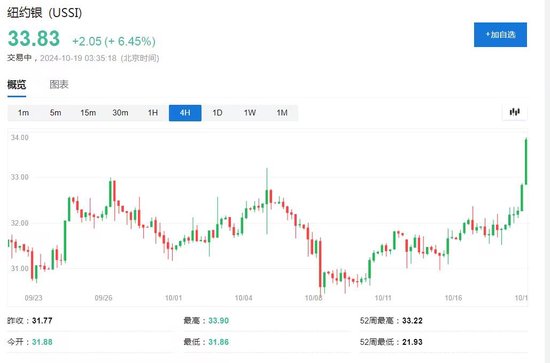550x363 pixels.
Task: Click the 最高 value 33.90
Action: coord(219,321)
